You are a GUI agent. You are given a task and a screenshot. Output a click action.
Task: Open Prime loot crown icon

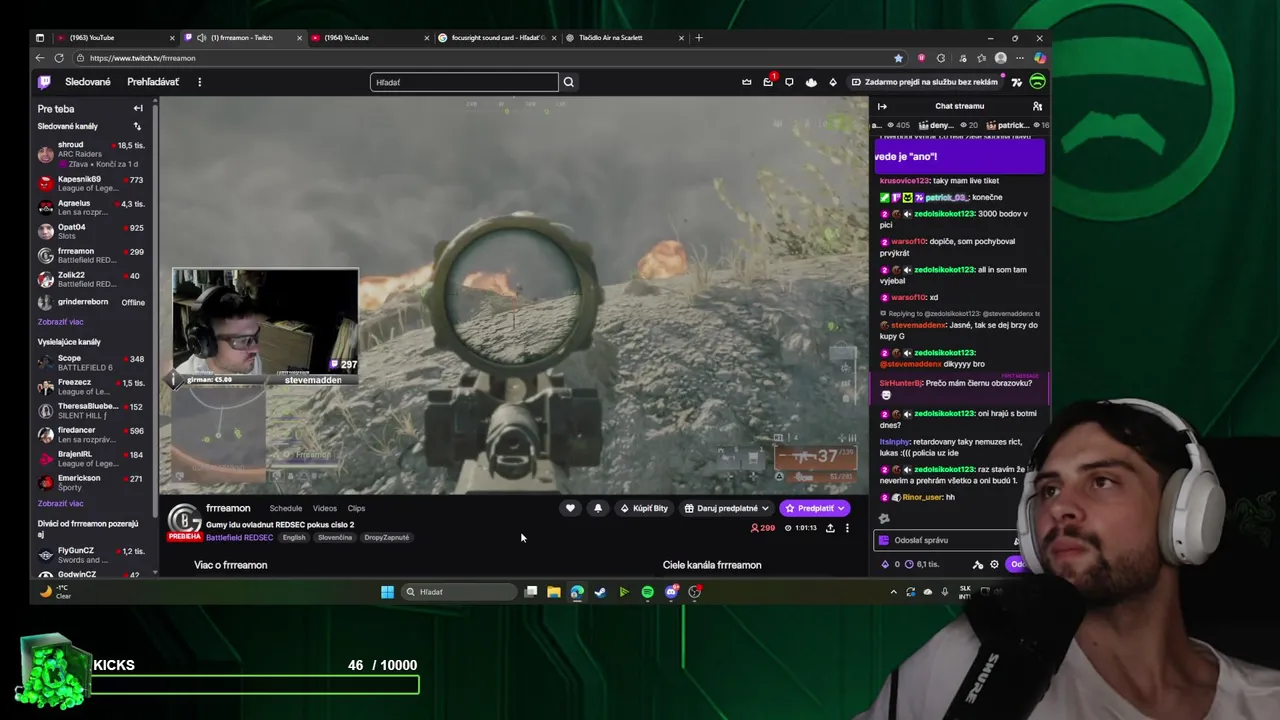tap(746, 82)
